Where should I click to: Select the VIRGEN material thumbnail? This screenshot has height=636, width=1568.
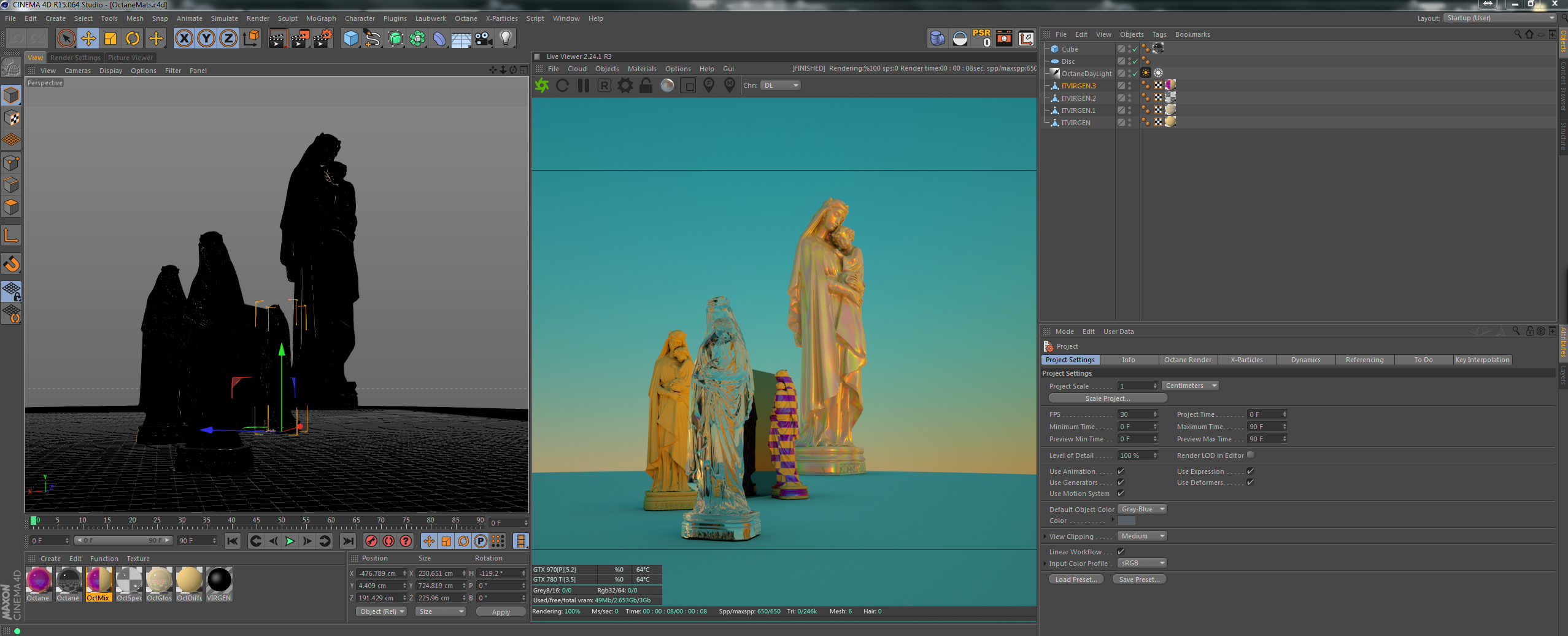tap(219, 584)
